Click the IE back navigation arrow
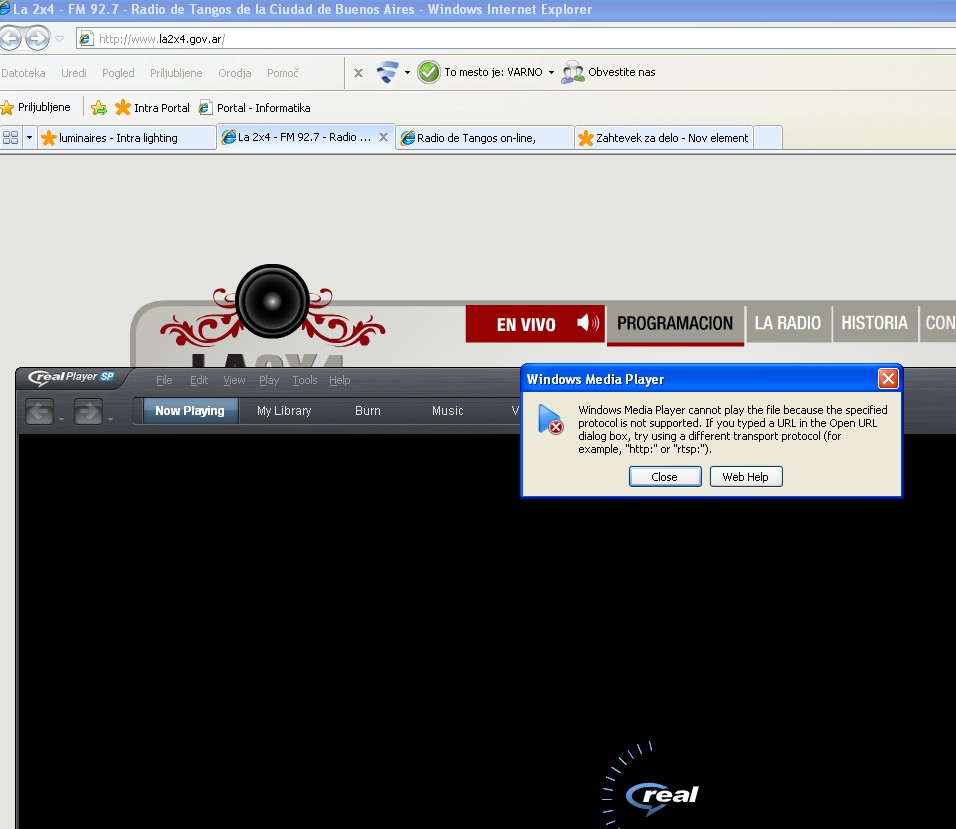 point(9,39)
